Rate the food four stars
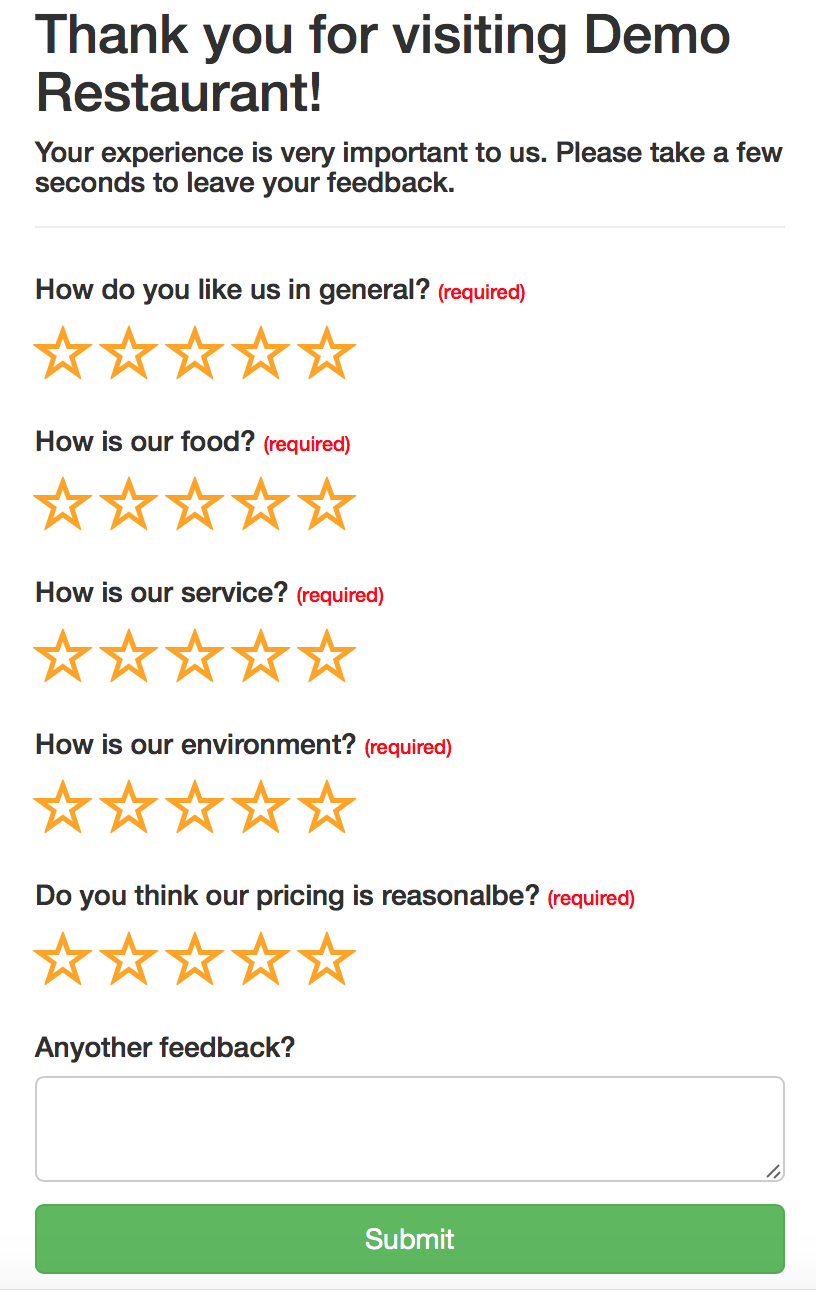The width and height of the screenshot is (816, 1290). (x=261, y=505)
